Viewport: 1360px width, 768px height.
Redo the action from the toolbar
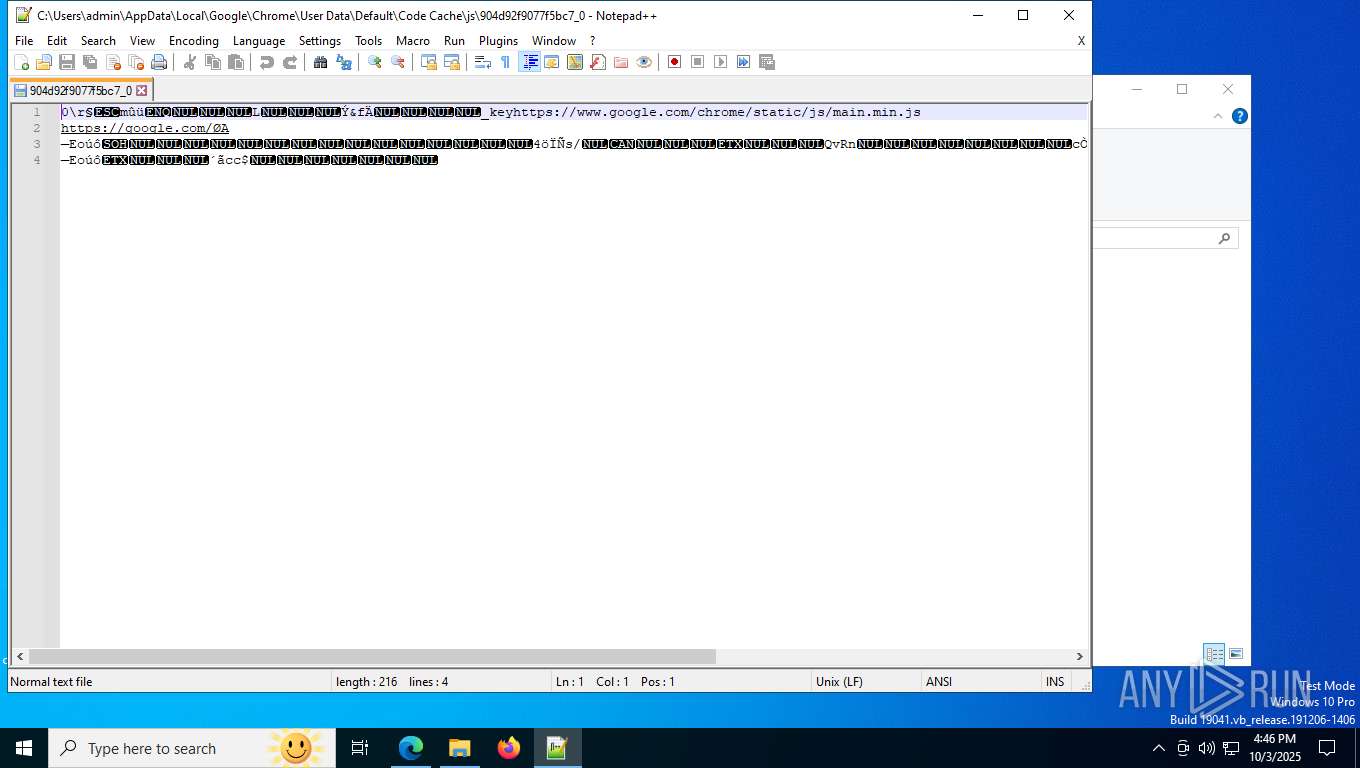coord(290,62)
